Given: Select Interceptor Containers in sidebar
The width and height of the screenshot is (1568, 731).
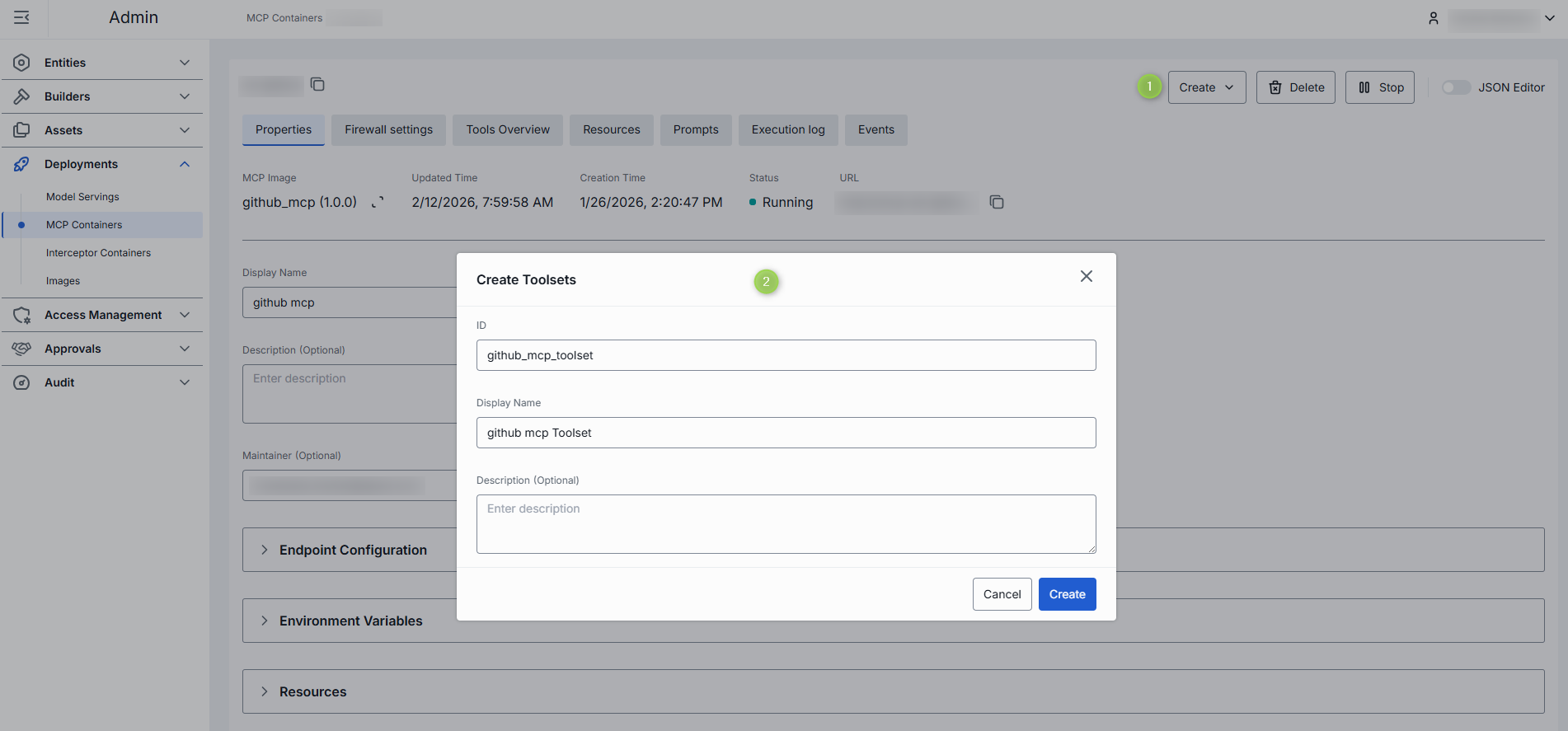Looking at the screenshot, I should point(98,253).
